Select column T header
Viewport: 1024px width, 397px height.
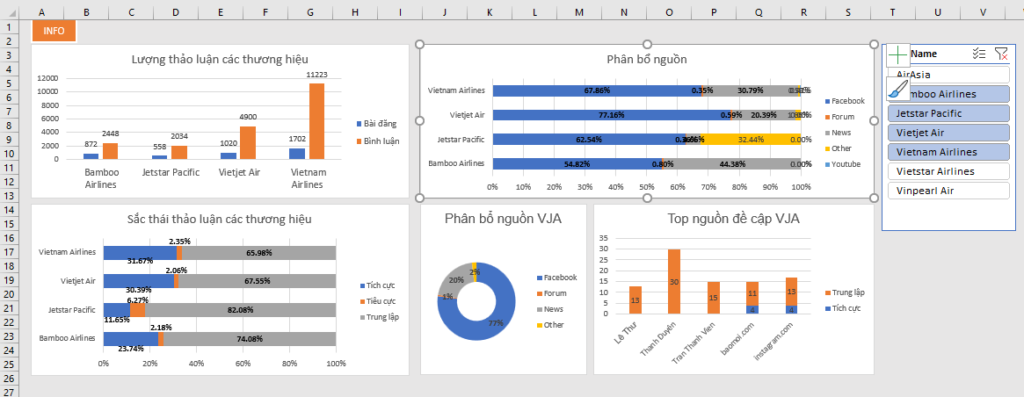pos(893,12)
